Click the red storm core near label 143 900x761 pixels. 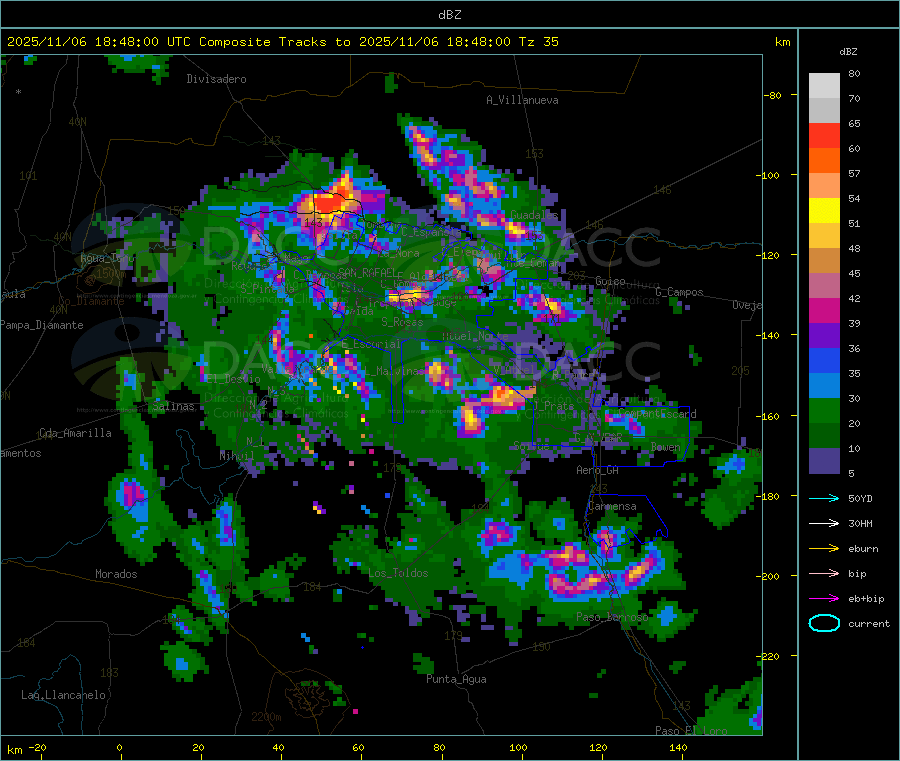[x=329, y=203]
